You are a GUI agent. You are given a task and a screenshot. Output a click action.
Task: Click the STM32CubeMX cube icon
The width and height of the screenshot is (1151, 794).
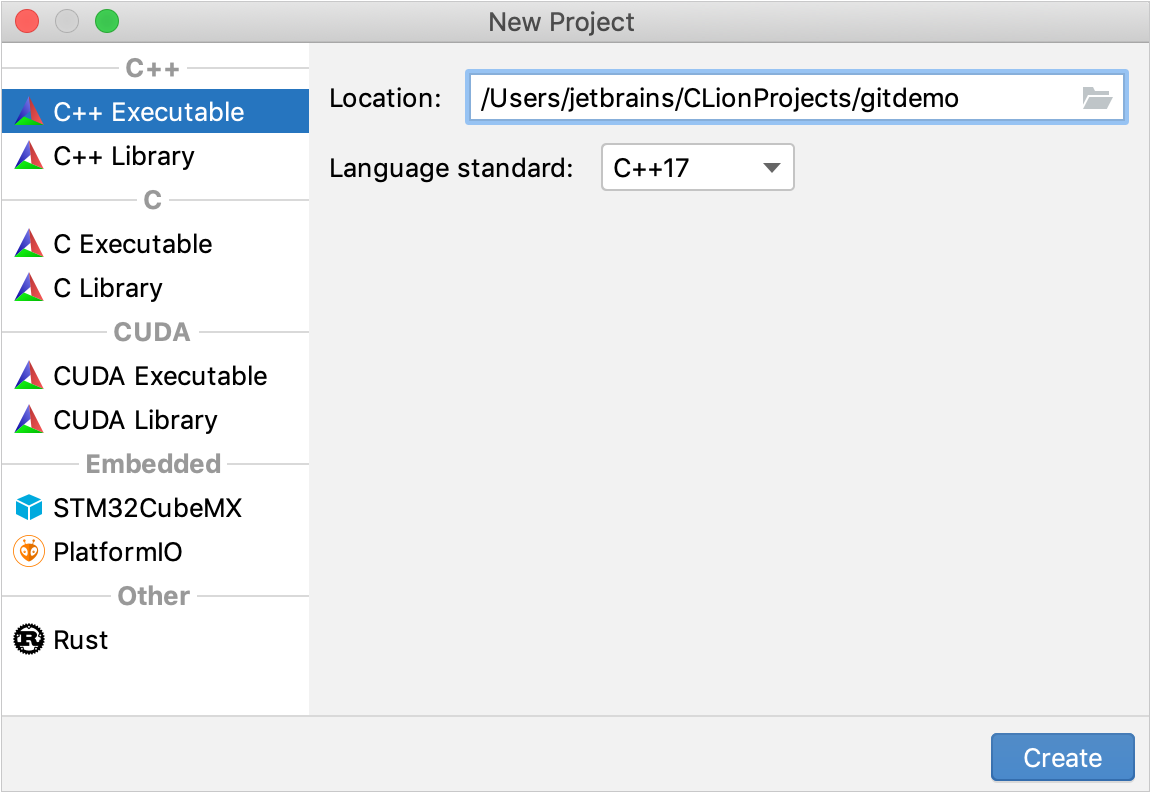pos(29,508)
